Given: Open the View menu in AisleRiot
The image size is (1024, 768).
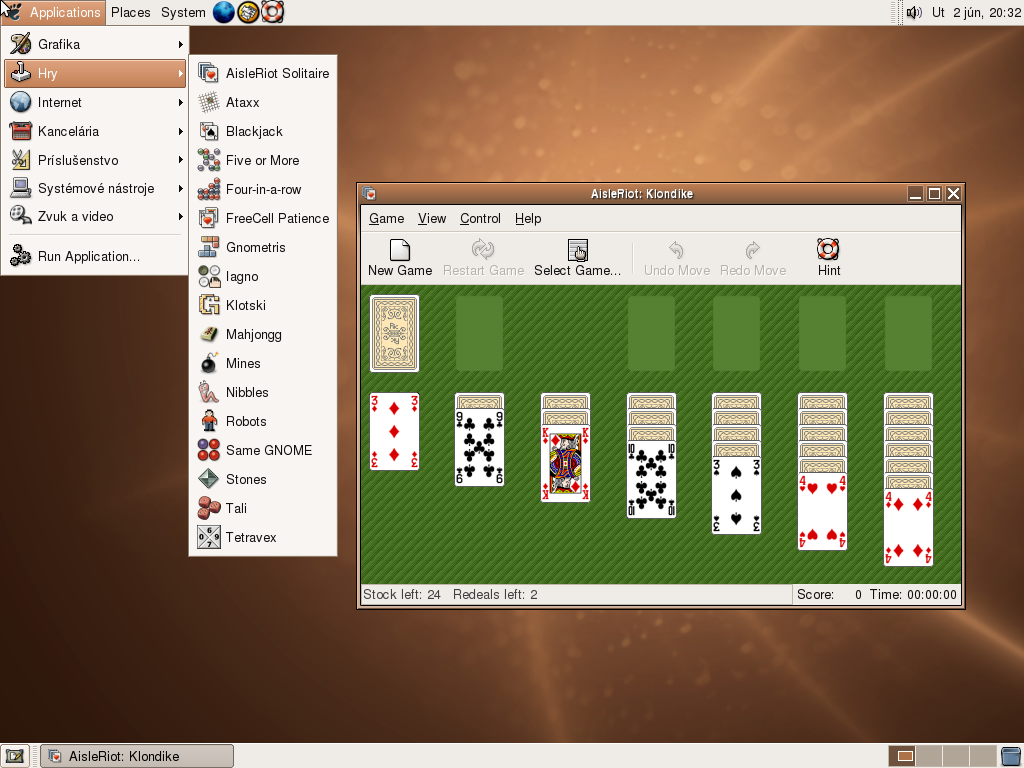Looking at the screenshot, I should point(432,219).
